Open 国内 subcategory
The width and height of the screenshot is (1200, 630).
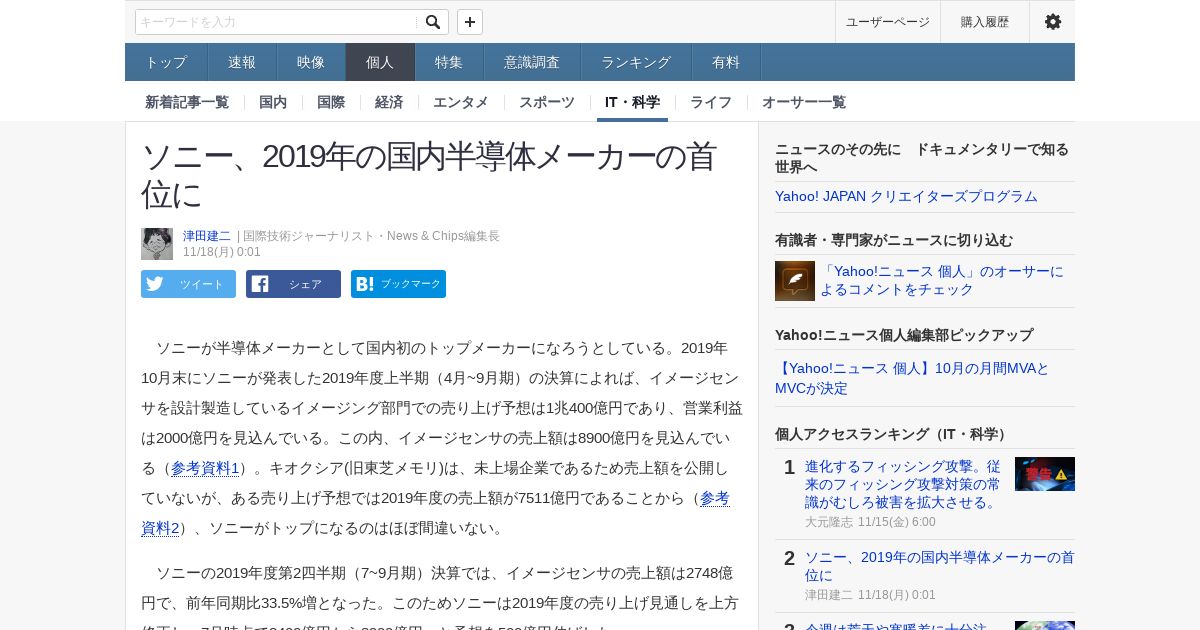click(x=273, y=102)
